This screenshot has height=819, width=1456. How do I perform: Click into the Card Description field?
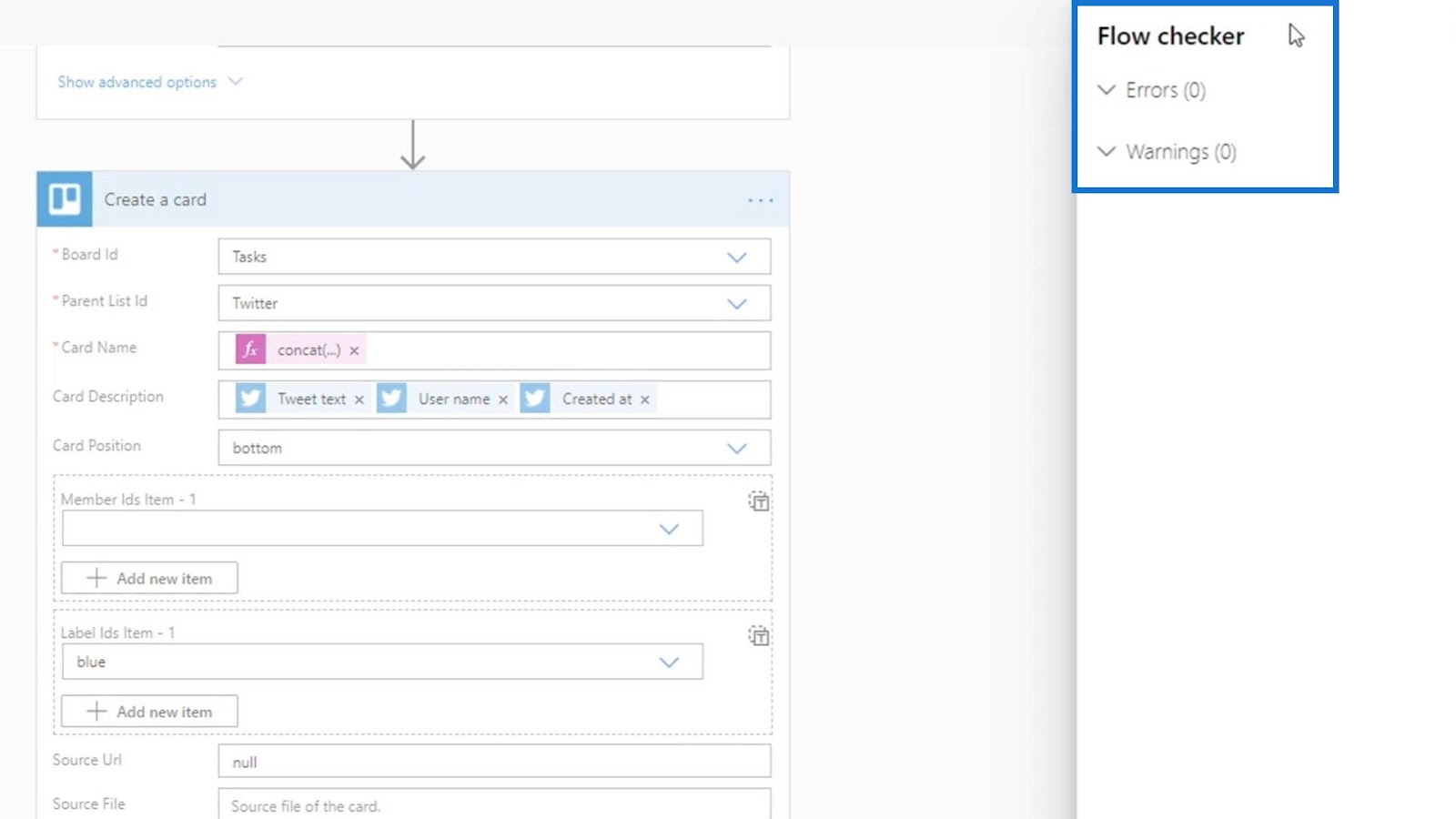click(x=494, y=399)
